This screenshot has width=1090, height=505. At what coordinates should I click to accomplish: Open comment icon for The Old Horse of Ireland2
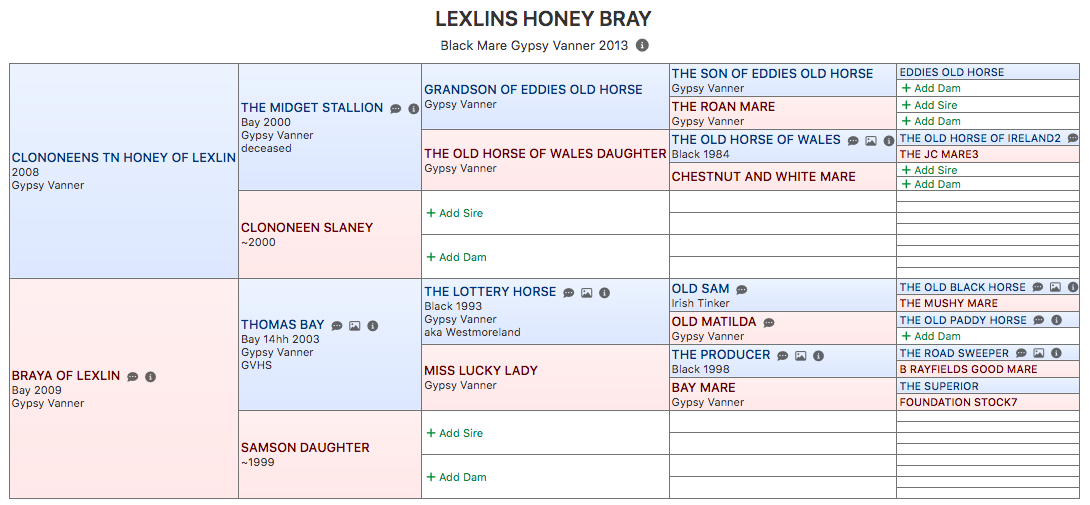[x=1073, y=138]
